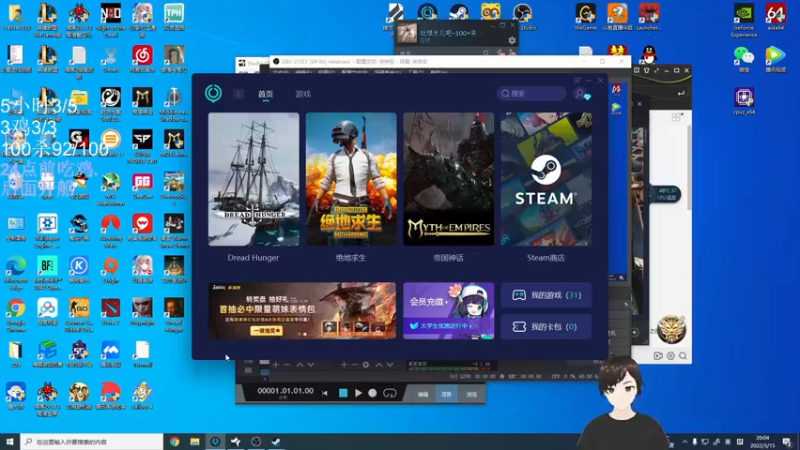Open the Microsoft Edge desktop icon
Screen dimensions: 800x450
16,273
